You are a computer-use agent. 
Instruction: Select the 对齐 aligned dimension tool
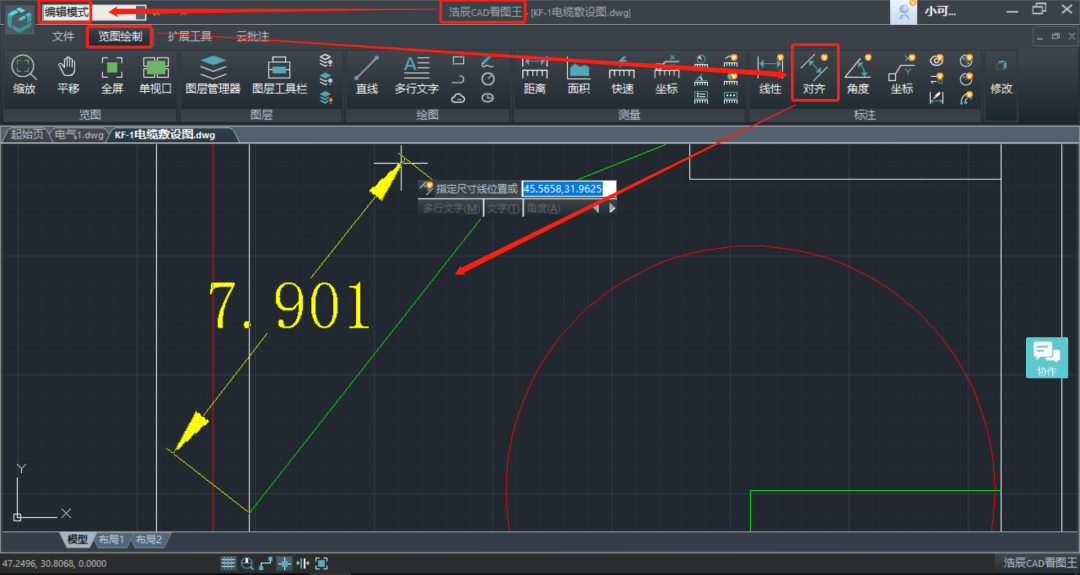click(814, 74)
